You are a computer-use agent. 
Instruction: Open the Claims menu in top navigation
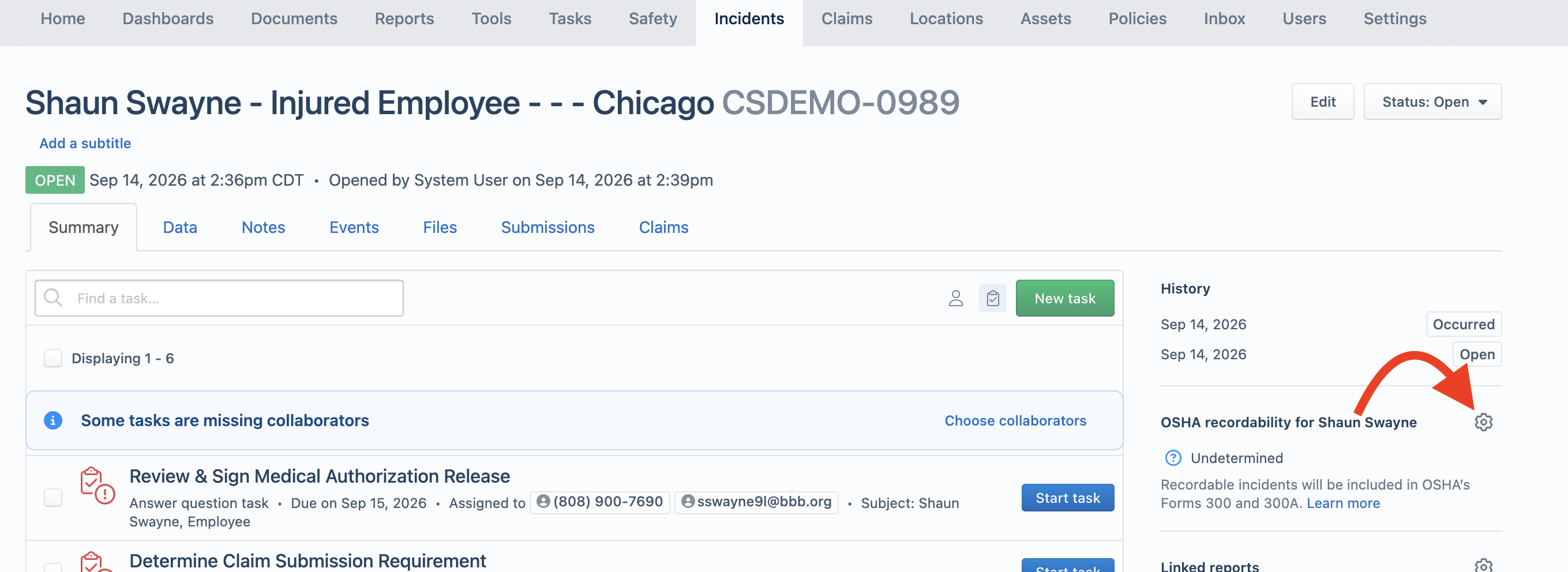[x=847, y=18]
